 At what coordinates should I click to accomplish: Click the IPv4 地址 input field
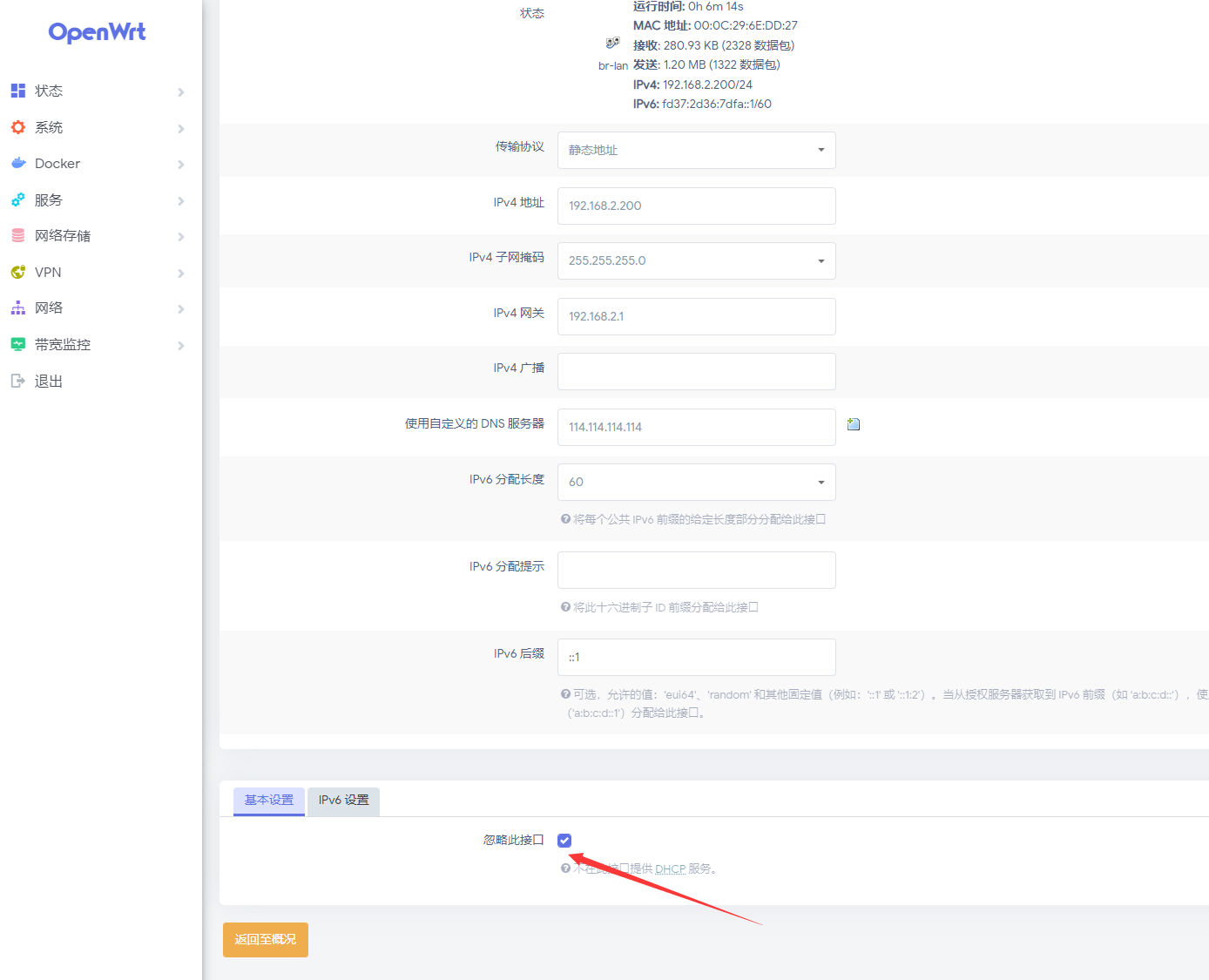[x=697, y=206]
